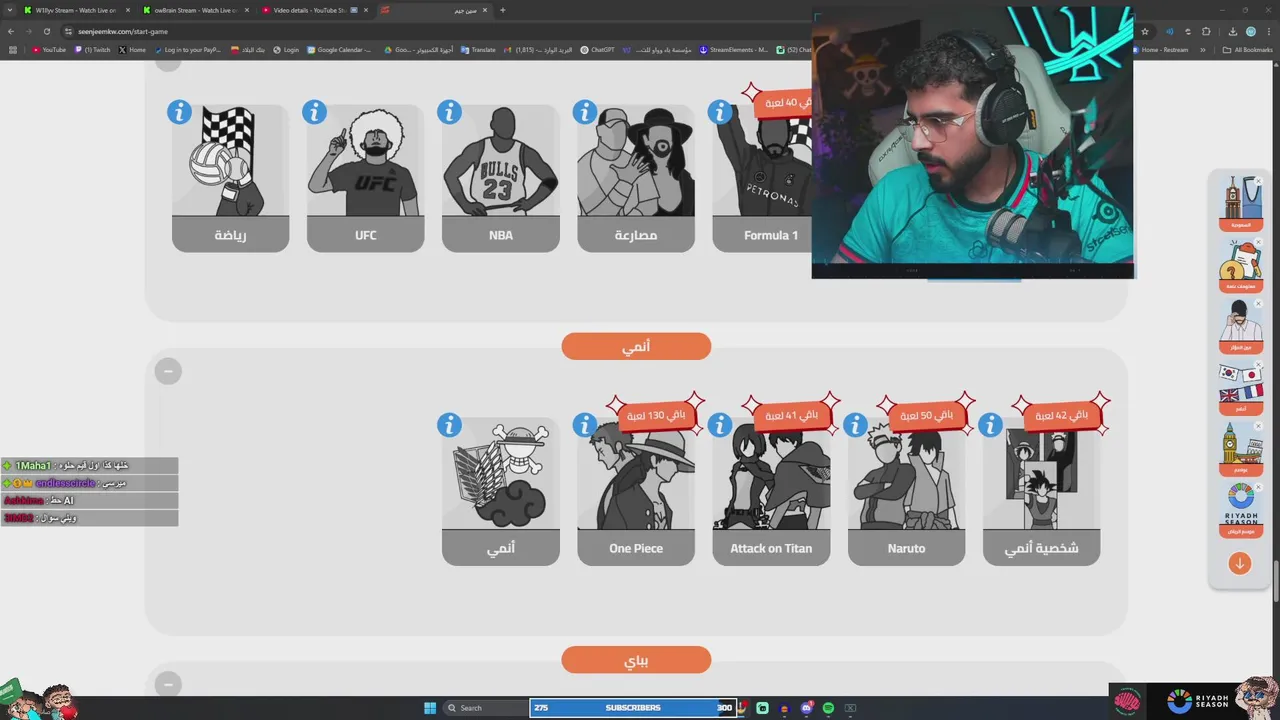Screen dimensions: 1280x720
Task: Remove معلومات عامة from selected categories
Action: [x=1259, y=243]
